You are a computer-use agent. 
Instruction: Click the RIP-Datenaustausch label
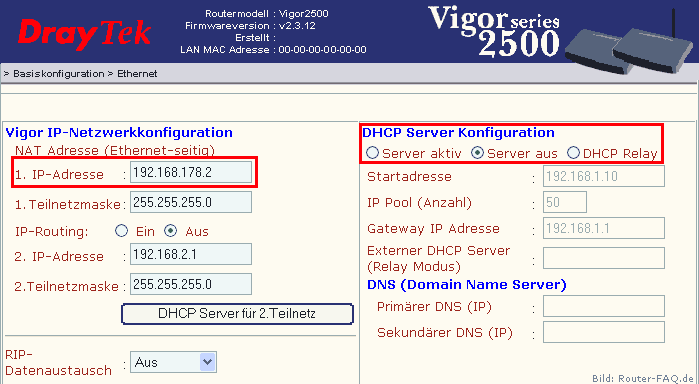pyautogui.click(x=58, y=363)
